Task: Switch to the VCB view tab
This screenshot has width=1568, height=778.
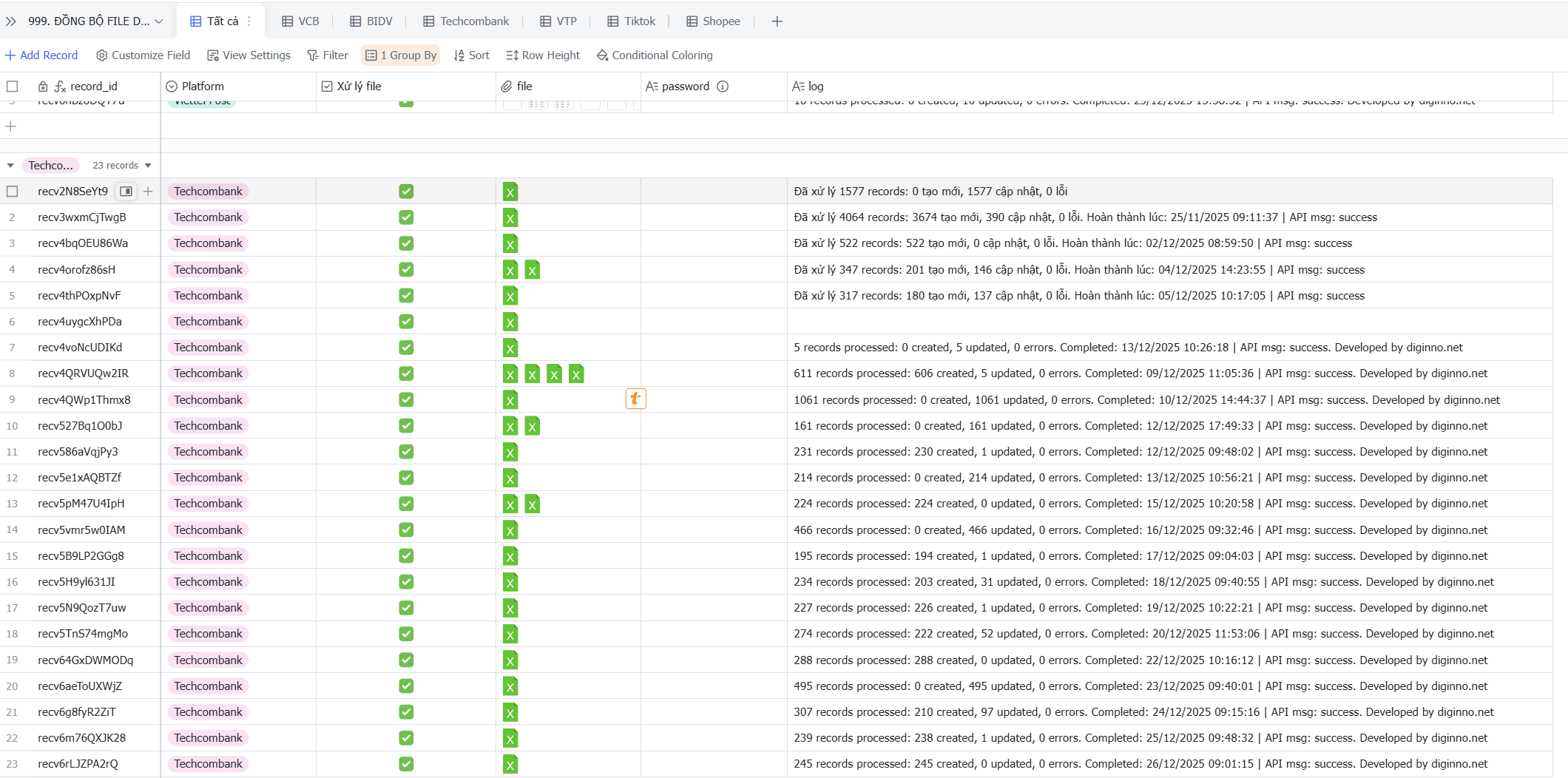Action: 300,21
